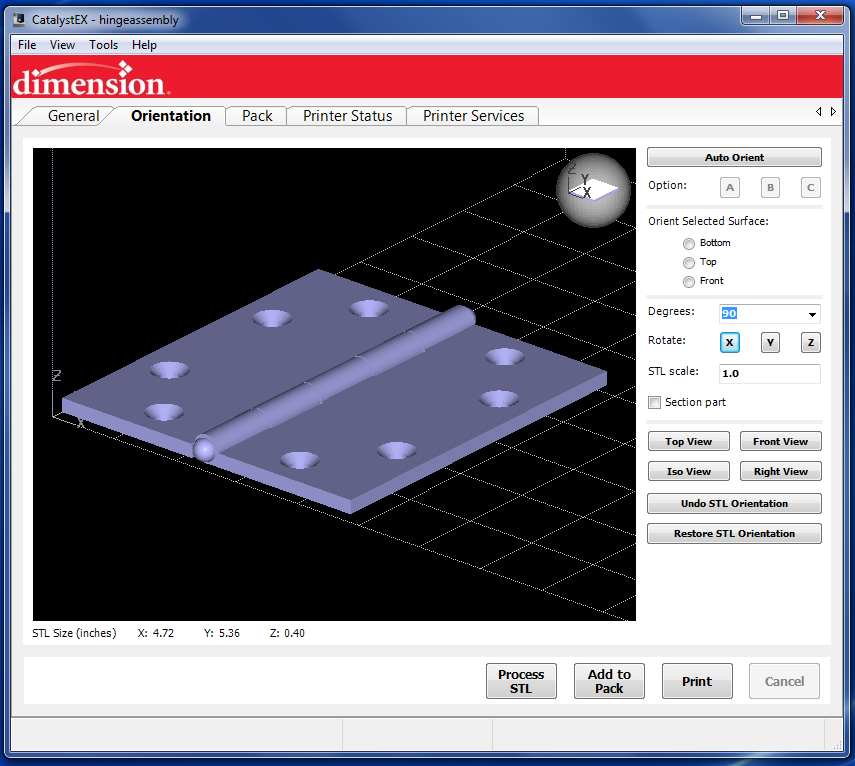Switch to the General tab

point(73,116)
